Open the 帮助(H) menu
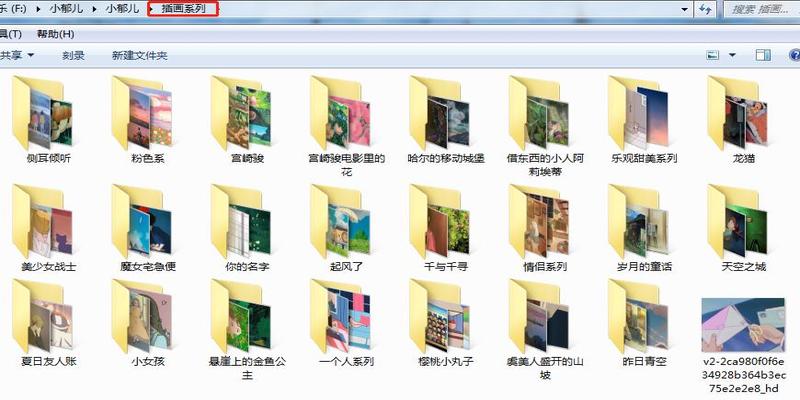The height and width of the screenshot is (400, 800). [56, 34]
